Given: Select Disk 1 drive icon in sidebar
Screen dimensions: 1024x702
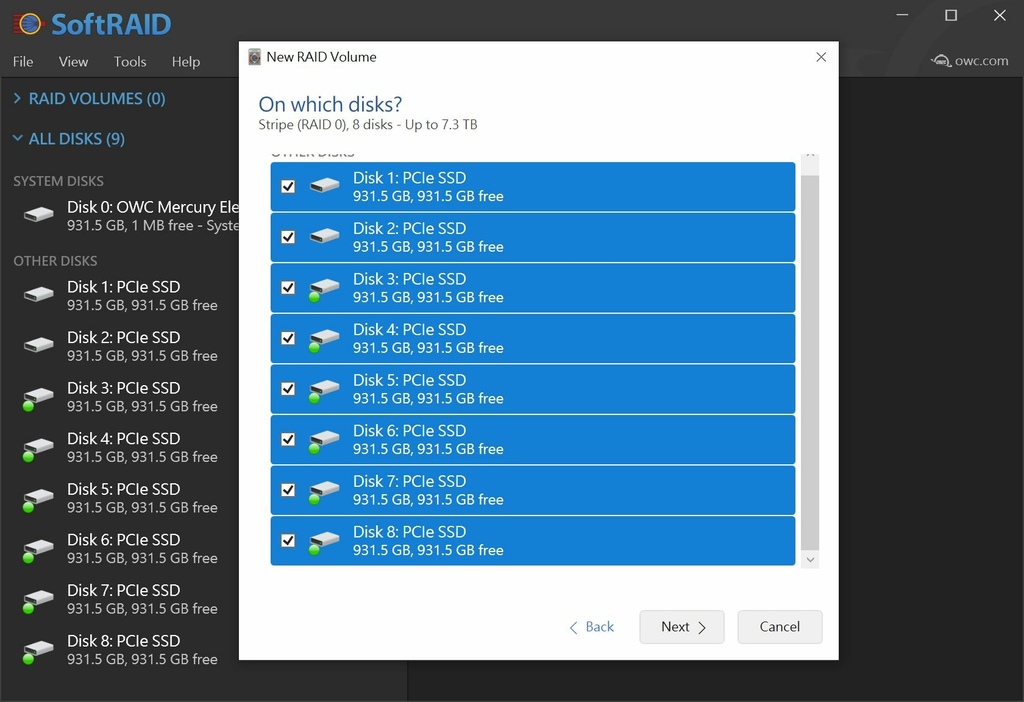Looking at the screenshot, I should point(39,295).
